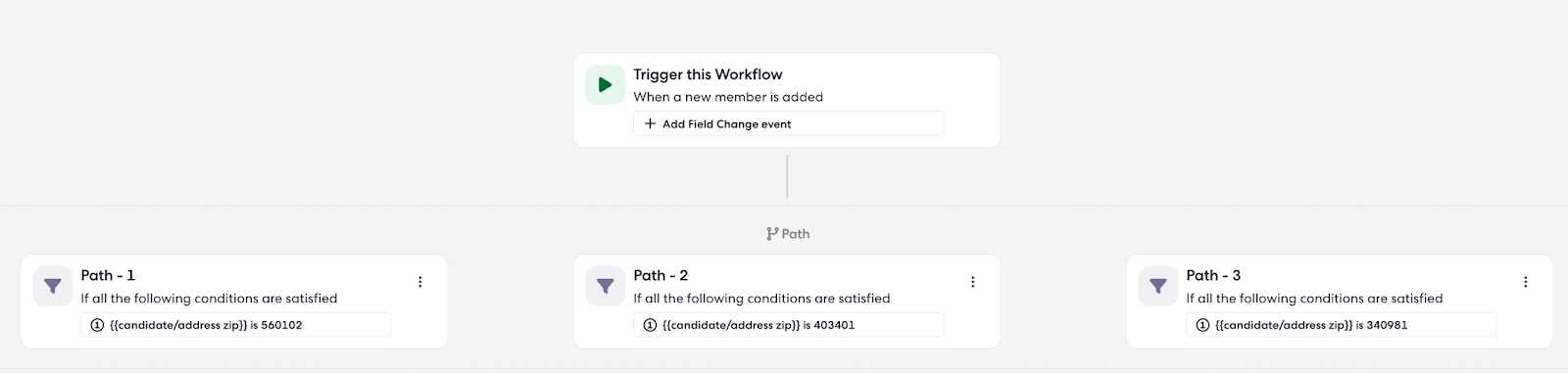This screenshot has width=1568, height=373.
Task: Click condition number icon in Path - 3
Action: pyautogui.click(x=1202, y=325)
